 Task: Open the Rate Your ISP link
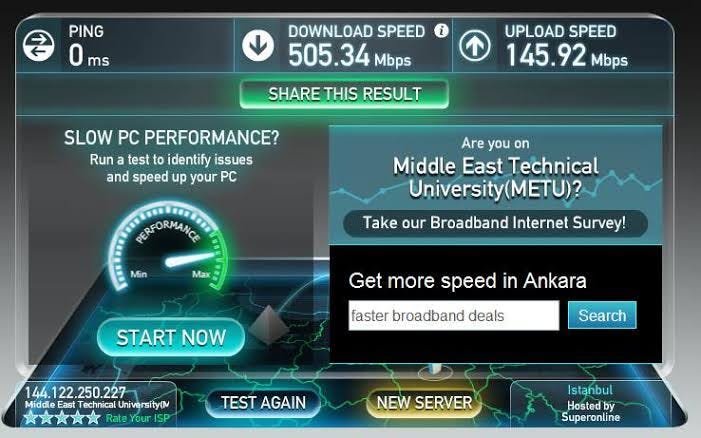tap(138, 418)
